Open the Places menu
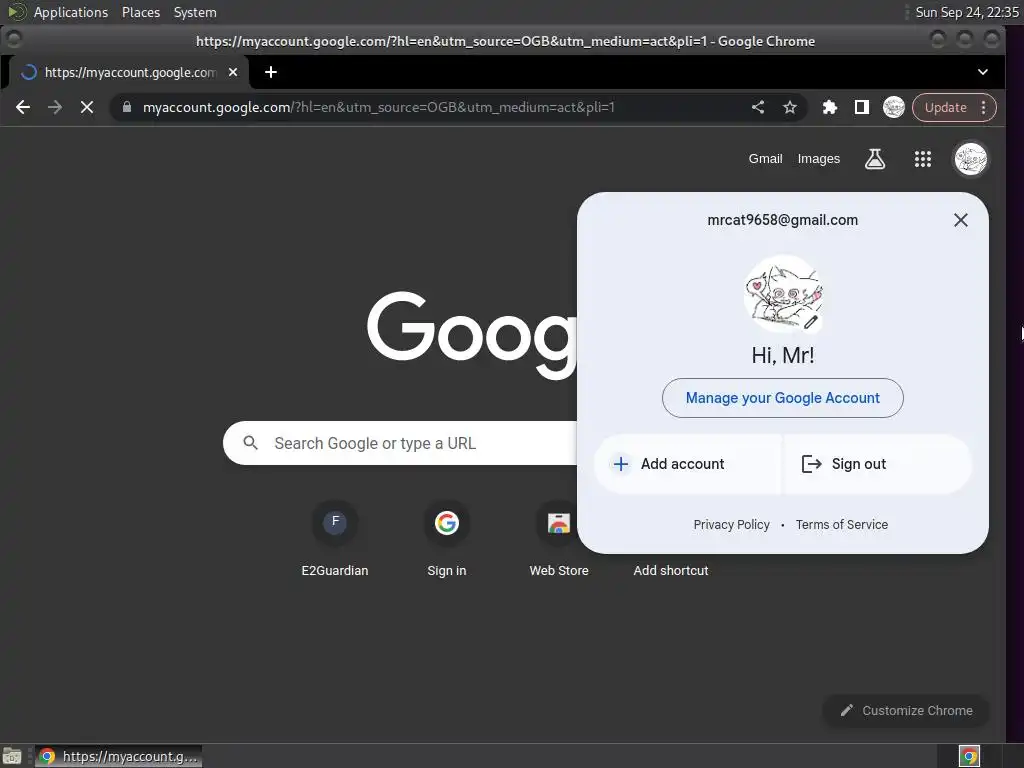The image size is (1024, 768). coord(140,12)
